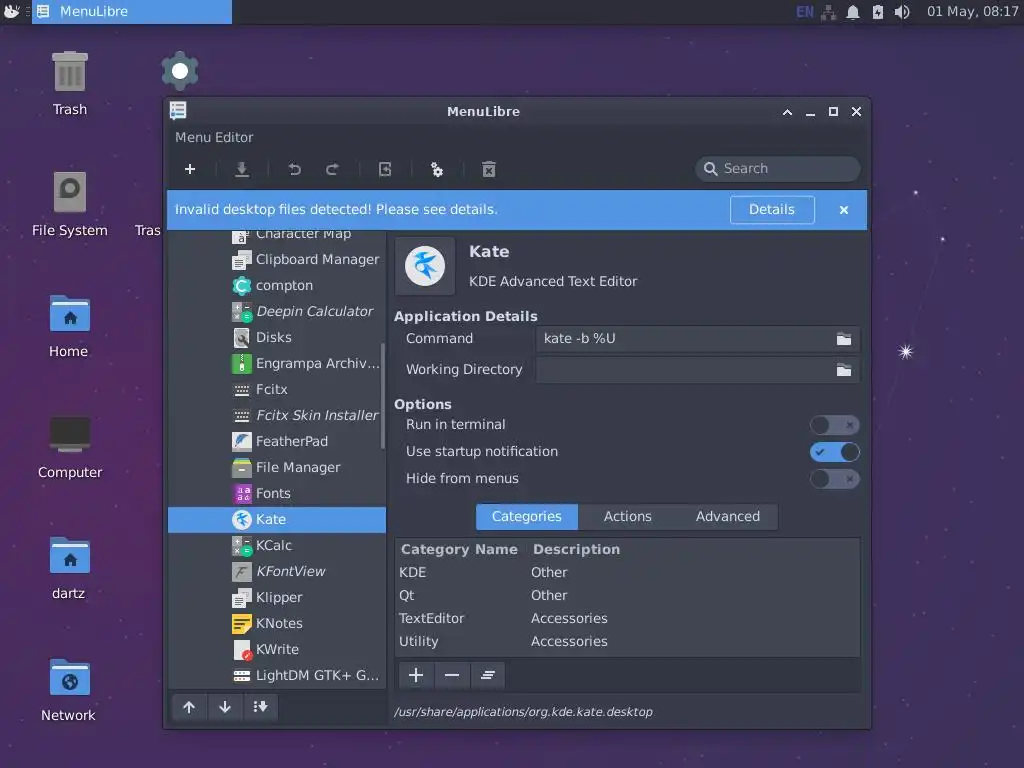The image size is (1024, 768).
Task: Click the revert launcher icon
Action: 385,169
